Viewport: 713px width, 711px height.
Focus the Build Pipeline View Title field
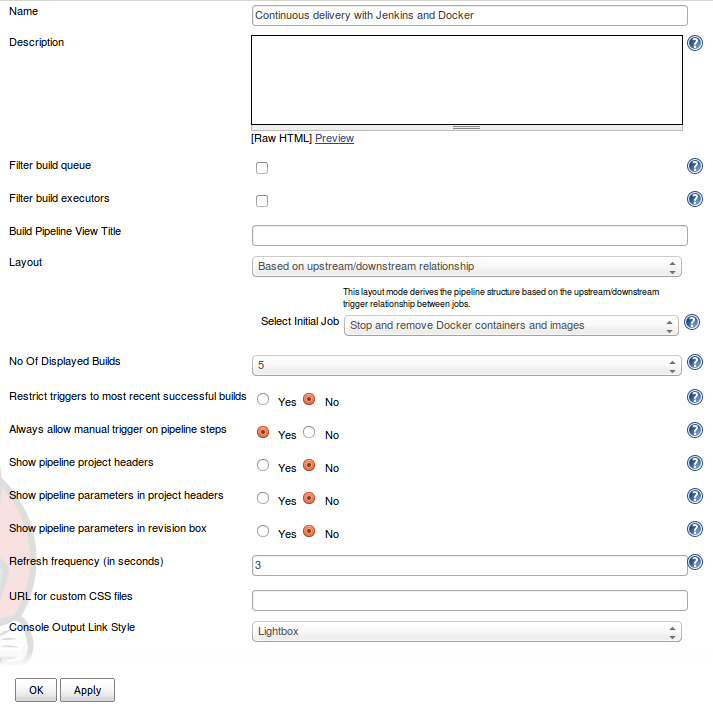(470, 235)
